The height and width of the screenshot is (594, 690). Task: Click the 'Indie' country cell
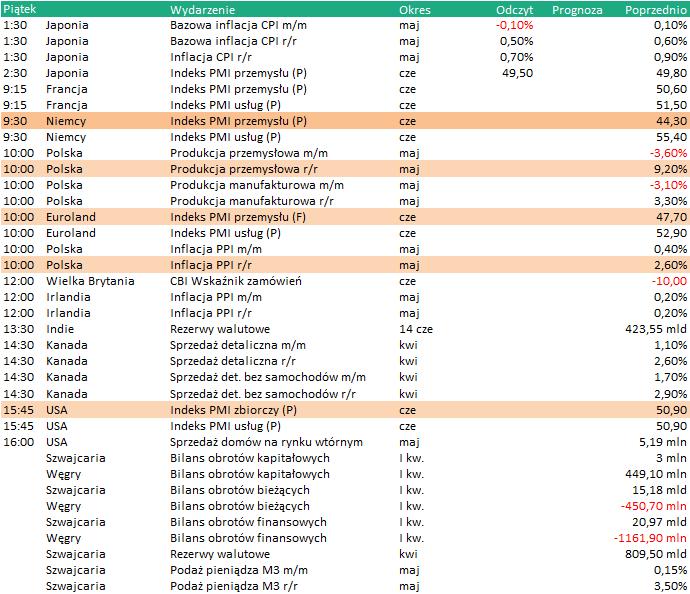[60, 329]
